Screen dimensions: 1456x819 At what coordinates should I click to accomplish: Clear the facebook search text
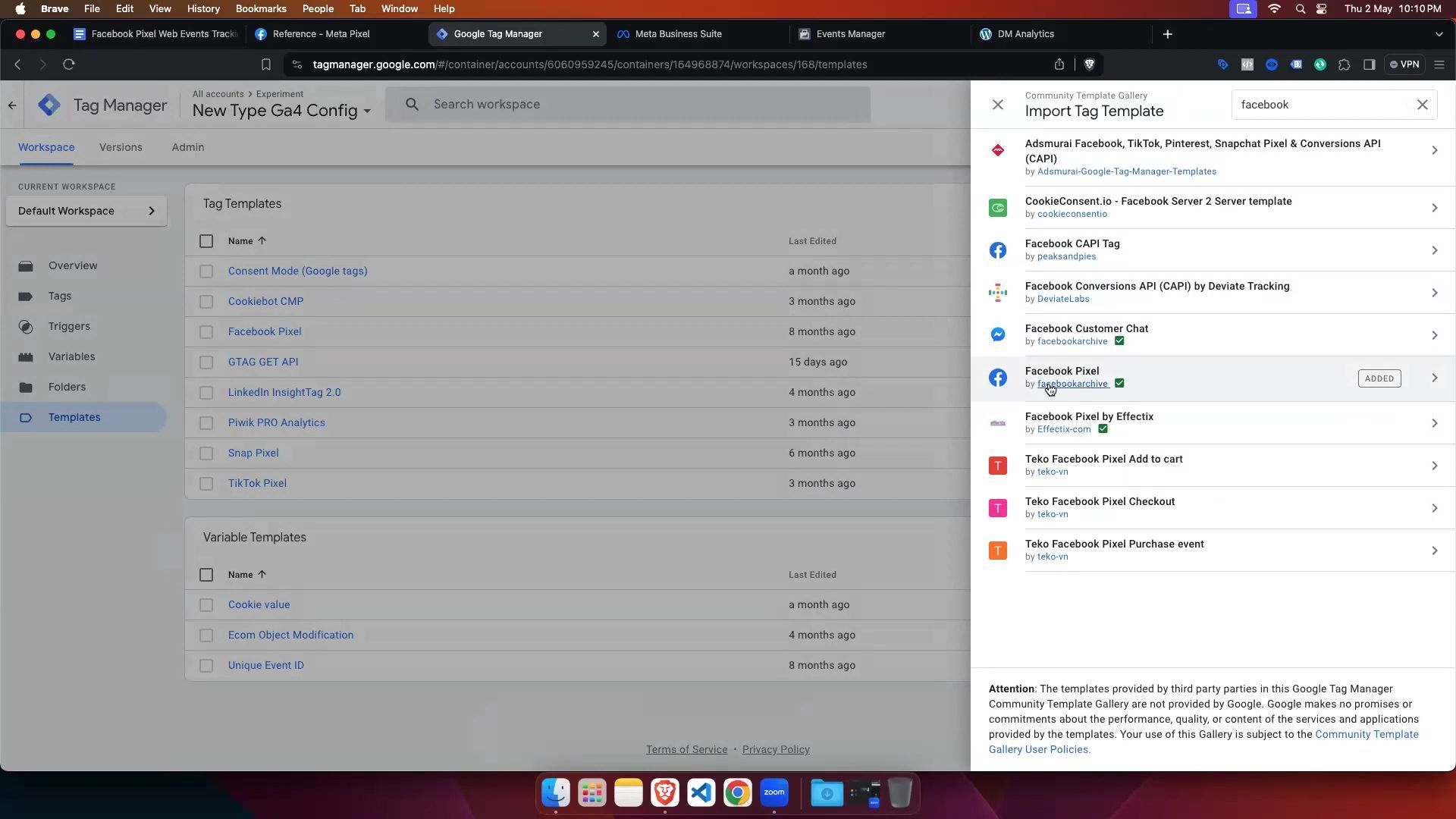(1423, 105)
